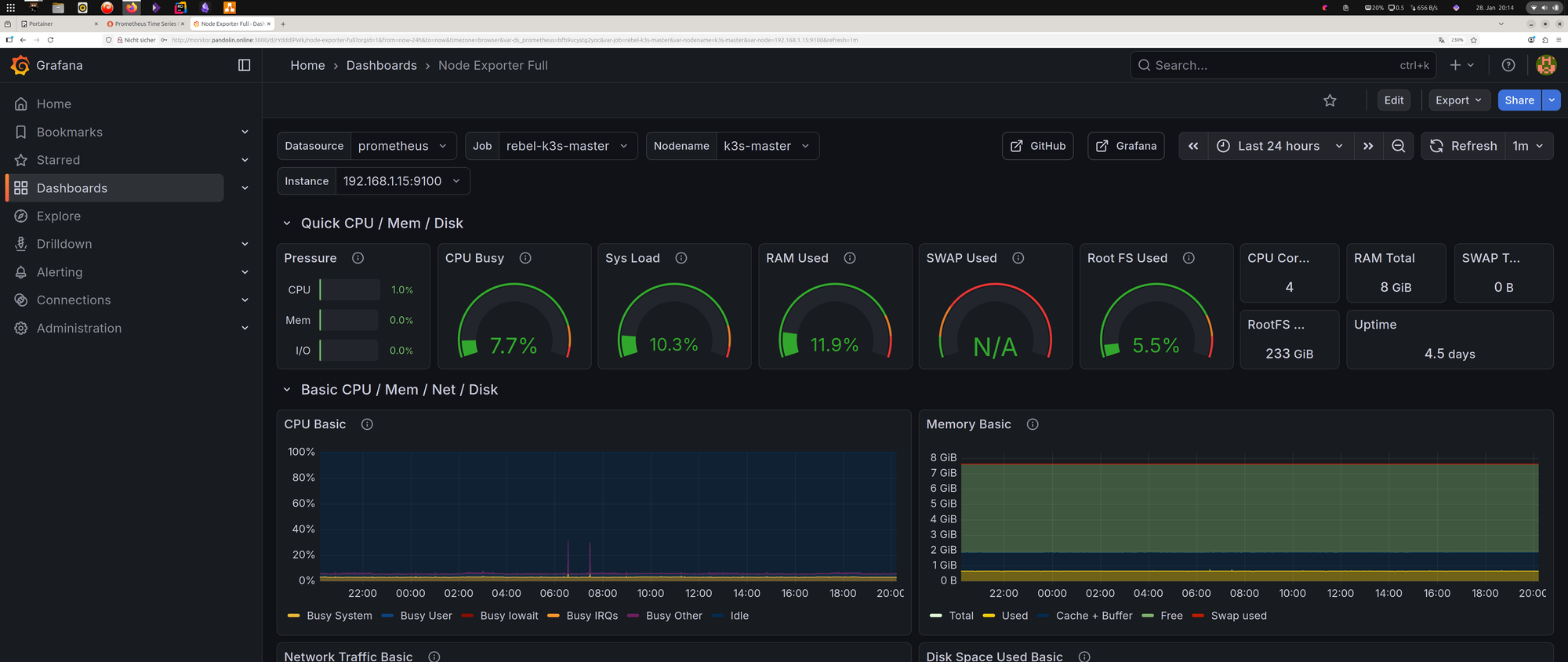1568x662 pixels.
Task: Collapse the Quick CPU / Mem / Disk row
Action: click(x=287, y=224)
